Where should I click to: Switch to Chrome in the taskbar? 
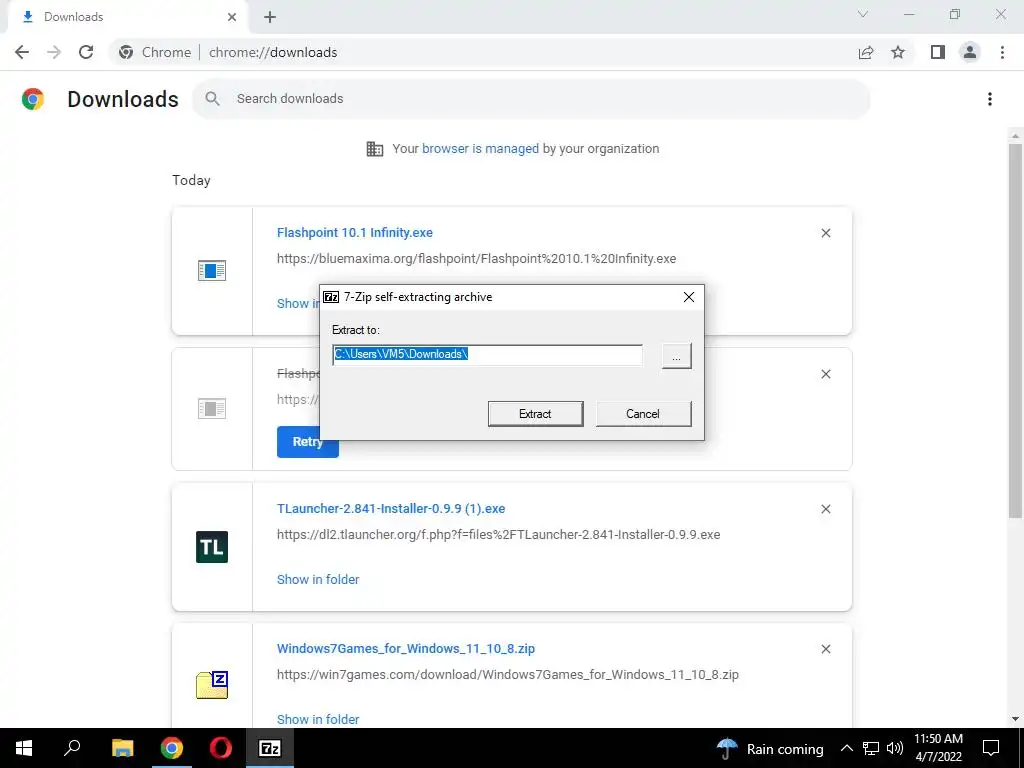pyautogui.click(x=172, y=748)
